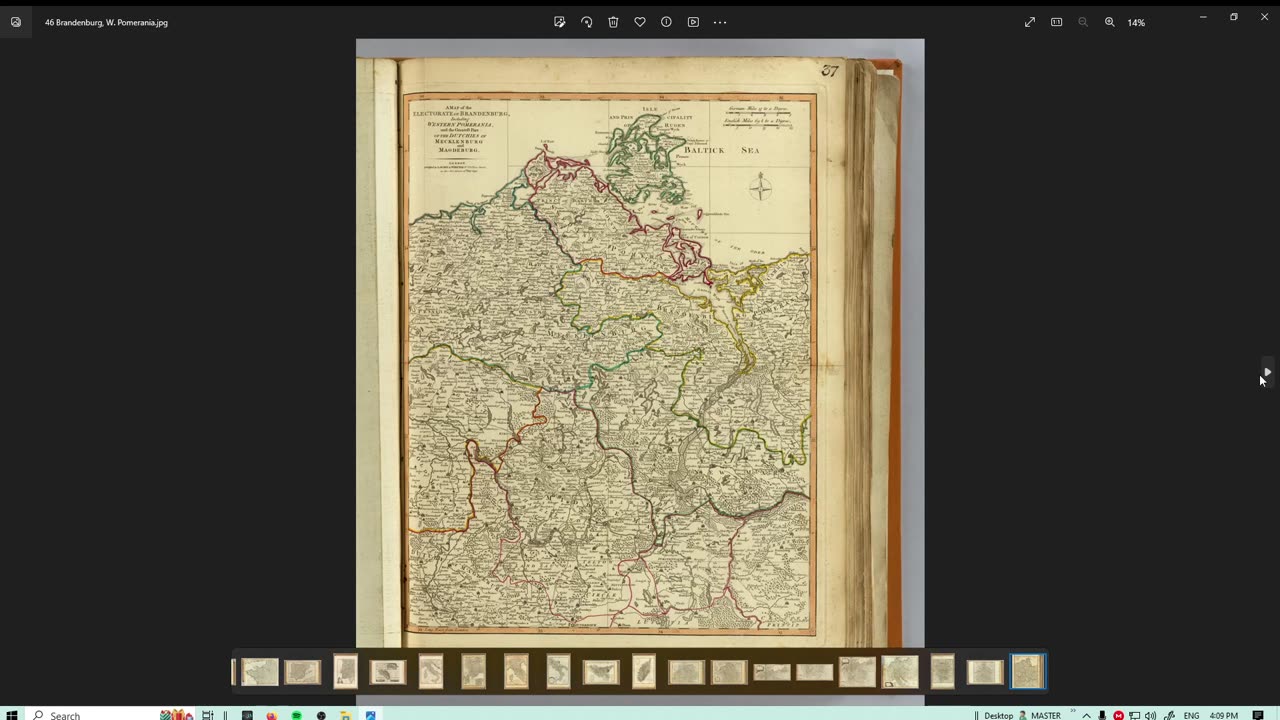Select the first full filmstrip thumbnail on left
Screen dimensions: 1280x720
(260, 671)
